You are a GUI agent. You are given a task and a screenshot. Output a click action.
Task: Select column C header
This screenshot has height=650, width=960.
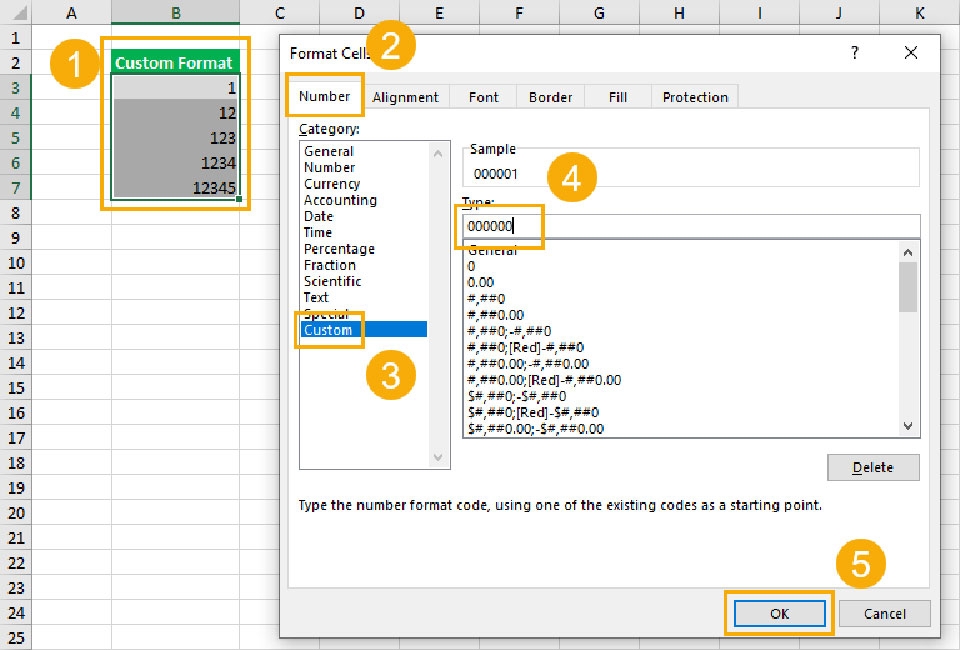coord(280,12)
